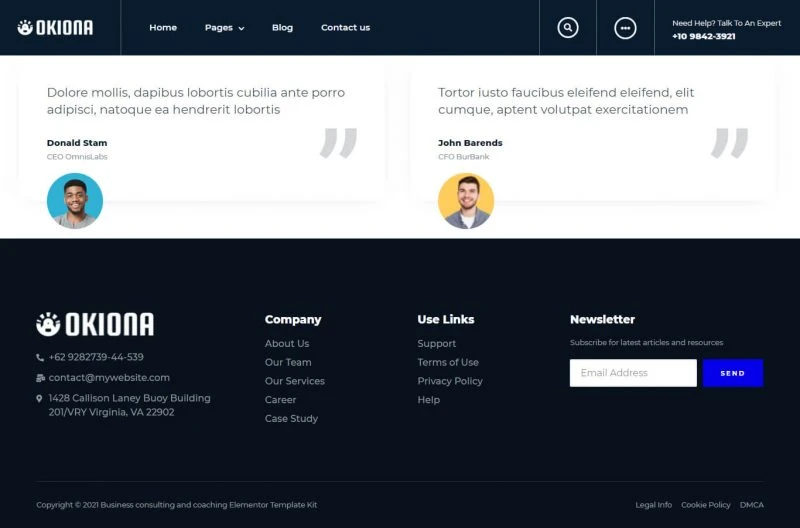Open the Support footer link
Viewport: 800px width, 528px height.
click(437, 343)
